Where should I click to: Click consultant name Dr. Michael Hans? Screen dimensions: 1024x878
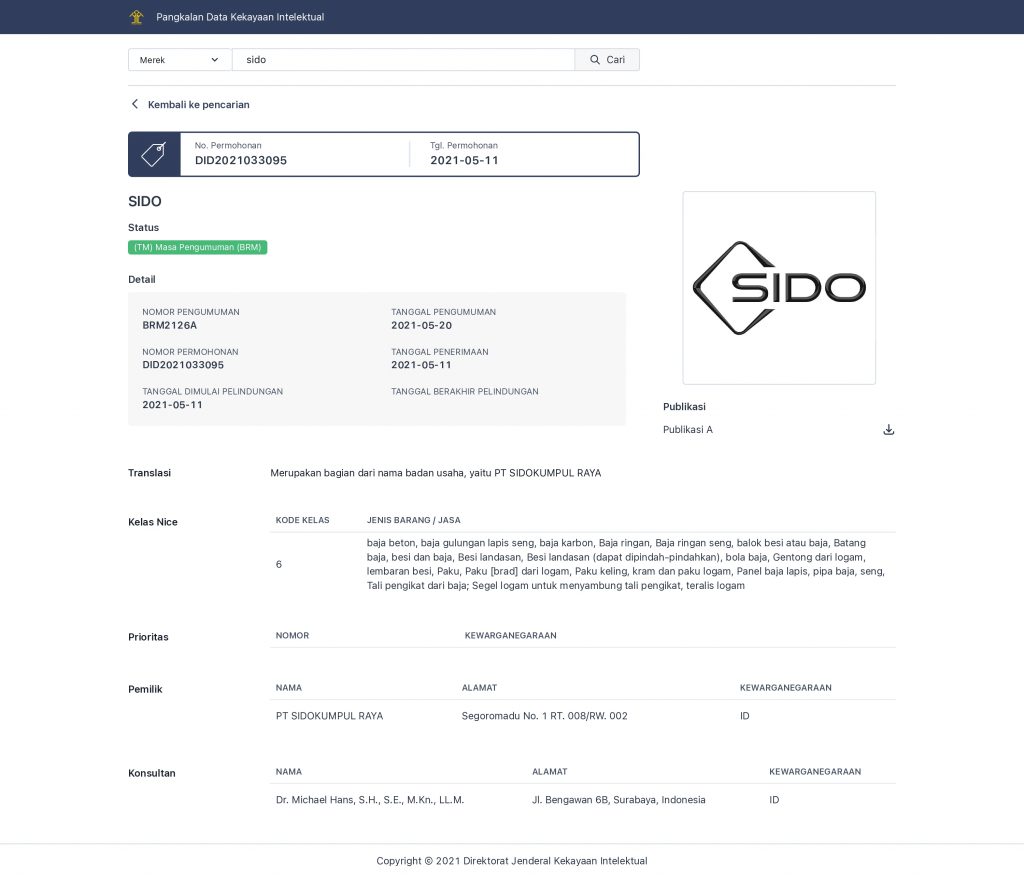tap(369, 800)
